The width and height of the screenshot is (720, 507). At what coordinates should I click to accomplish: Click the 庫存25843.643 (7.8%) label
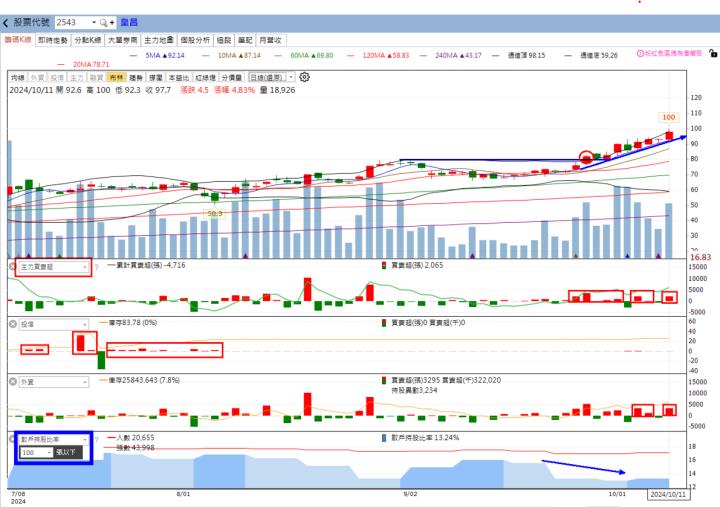click(144, 380)
